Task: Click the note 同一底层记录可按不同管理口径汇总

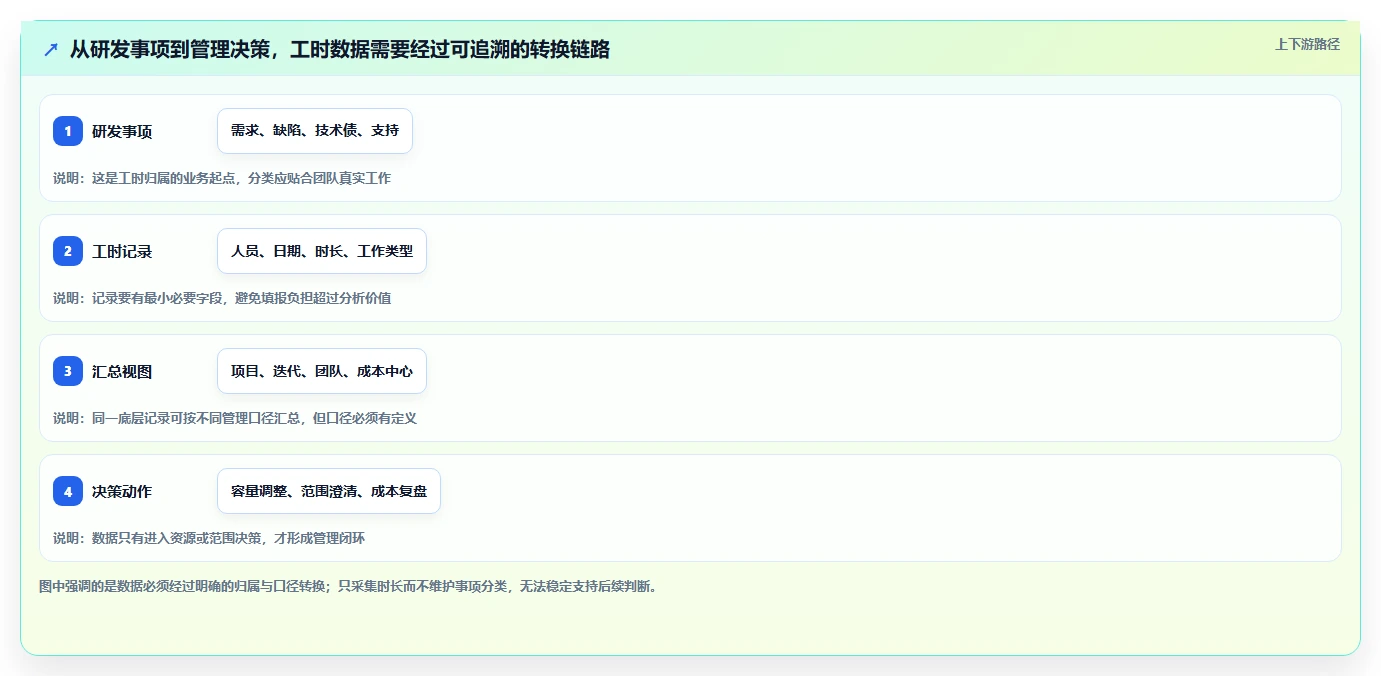Action: tap(235, 418)
